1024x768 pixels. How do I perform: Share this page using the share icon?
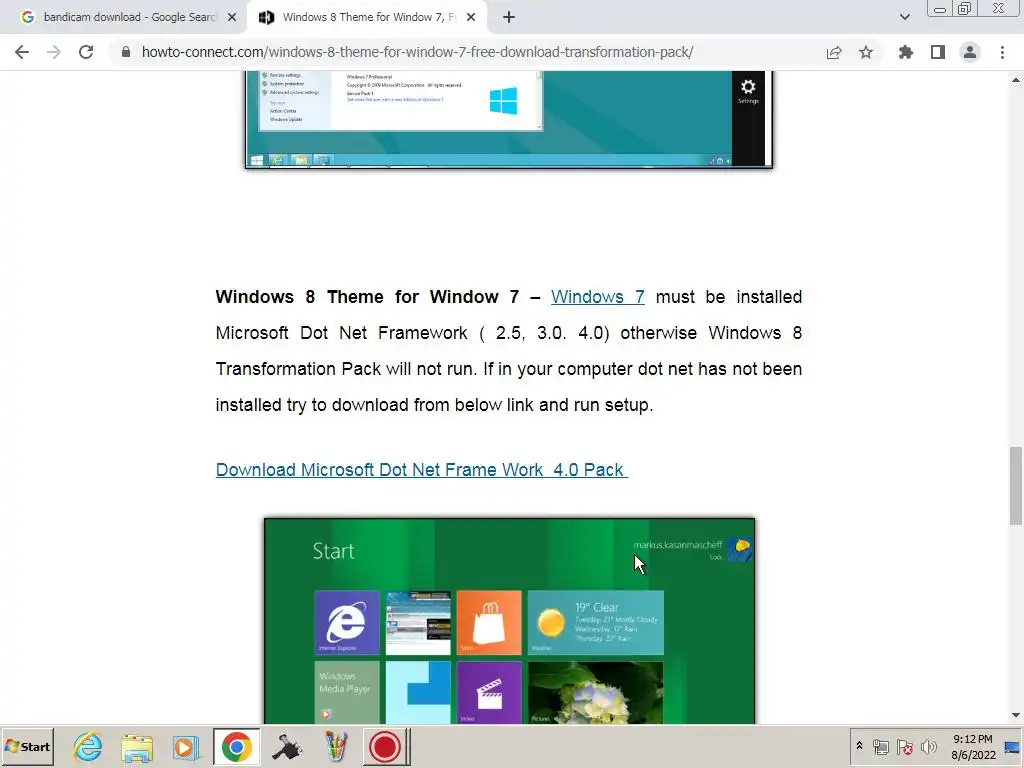833,52
